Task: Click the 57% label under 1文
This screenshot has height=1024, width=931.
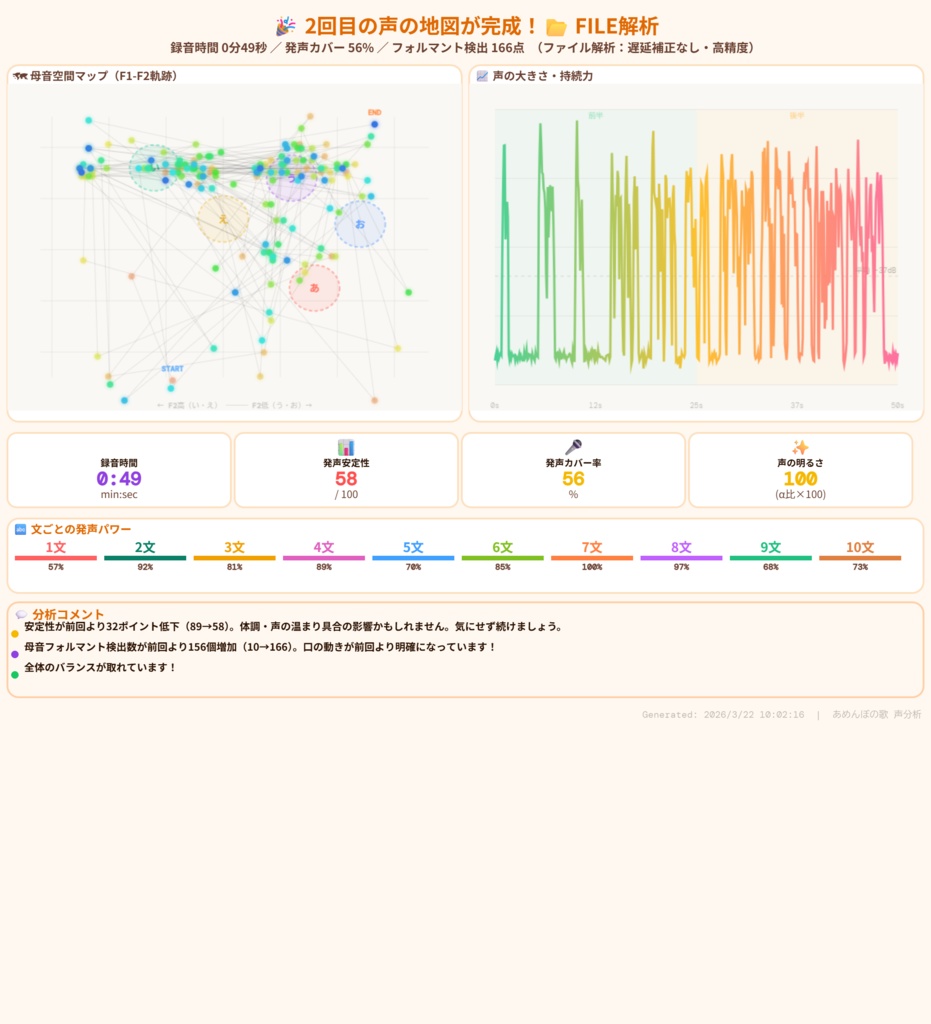Action: tap(55, 567)
